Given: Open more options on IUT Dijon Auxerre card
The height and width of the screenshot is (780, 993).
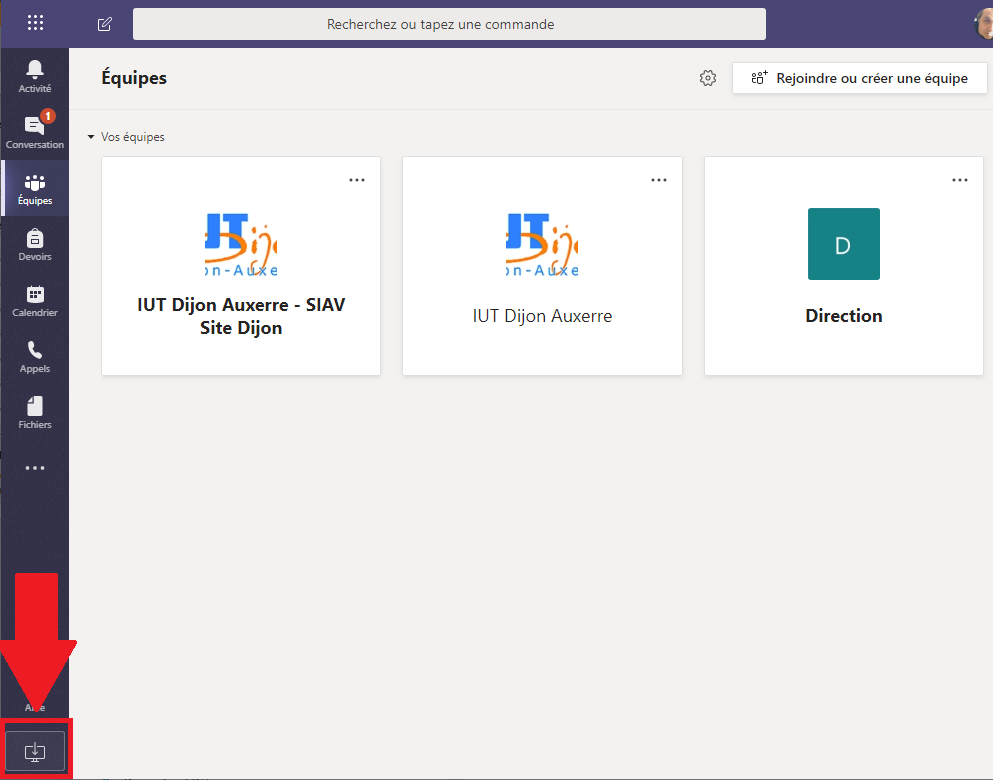Looking at the screenshot, I should pos(659,180).
